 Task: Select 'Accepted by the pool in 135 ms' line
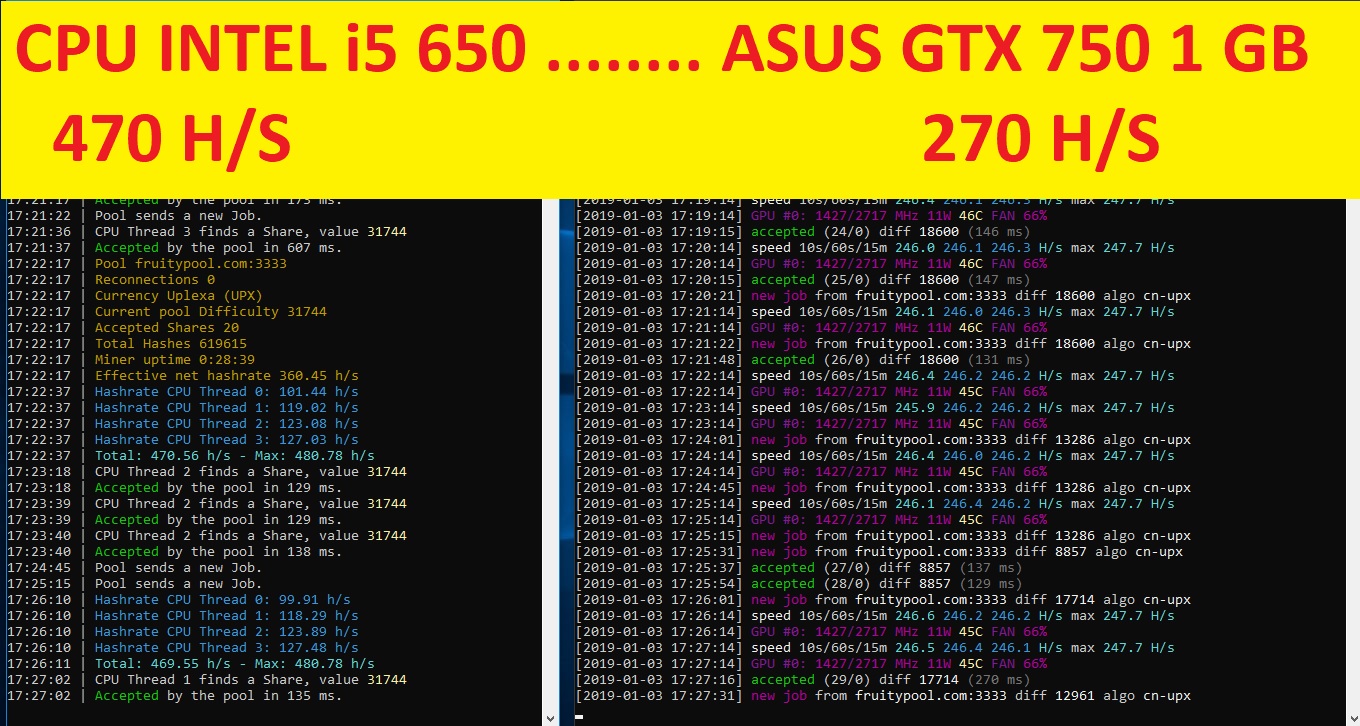click(x=175, y=696)
